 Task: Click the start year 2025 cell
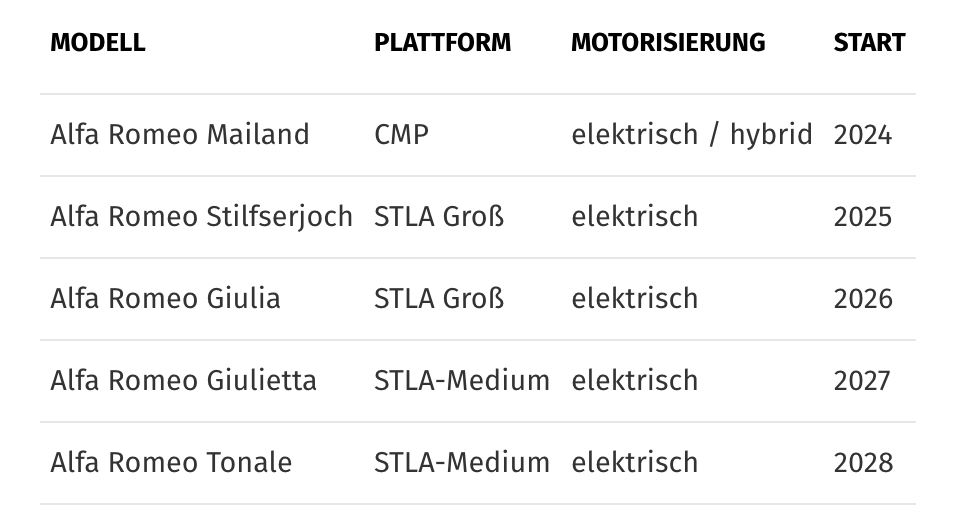(862, 217)
